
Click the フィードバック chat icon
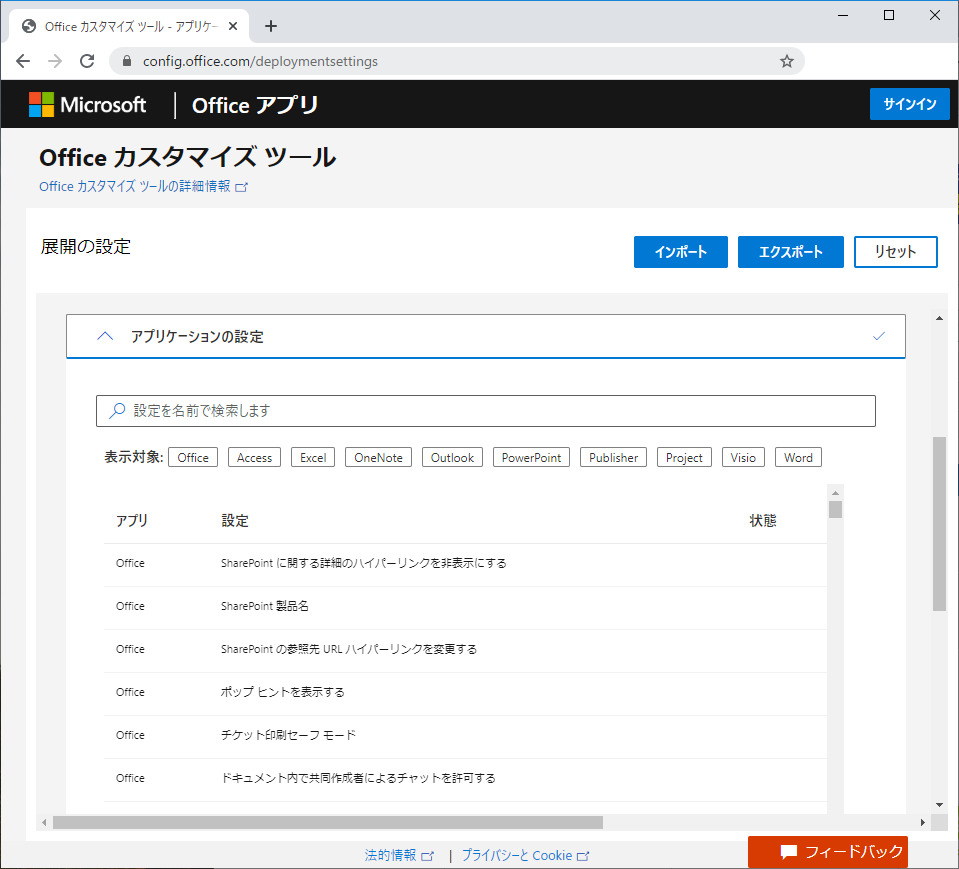788,851
